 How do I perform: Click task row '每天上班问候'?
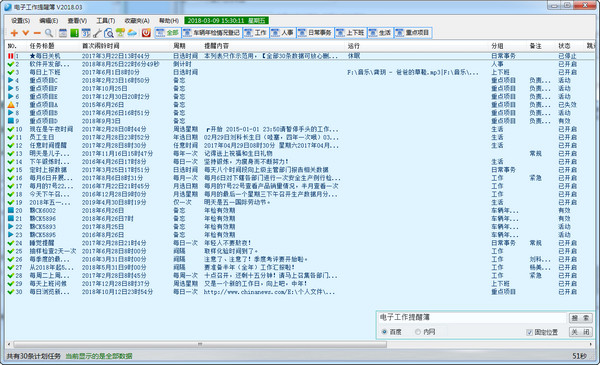300,284
